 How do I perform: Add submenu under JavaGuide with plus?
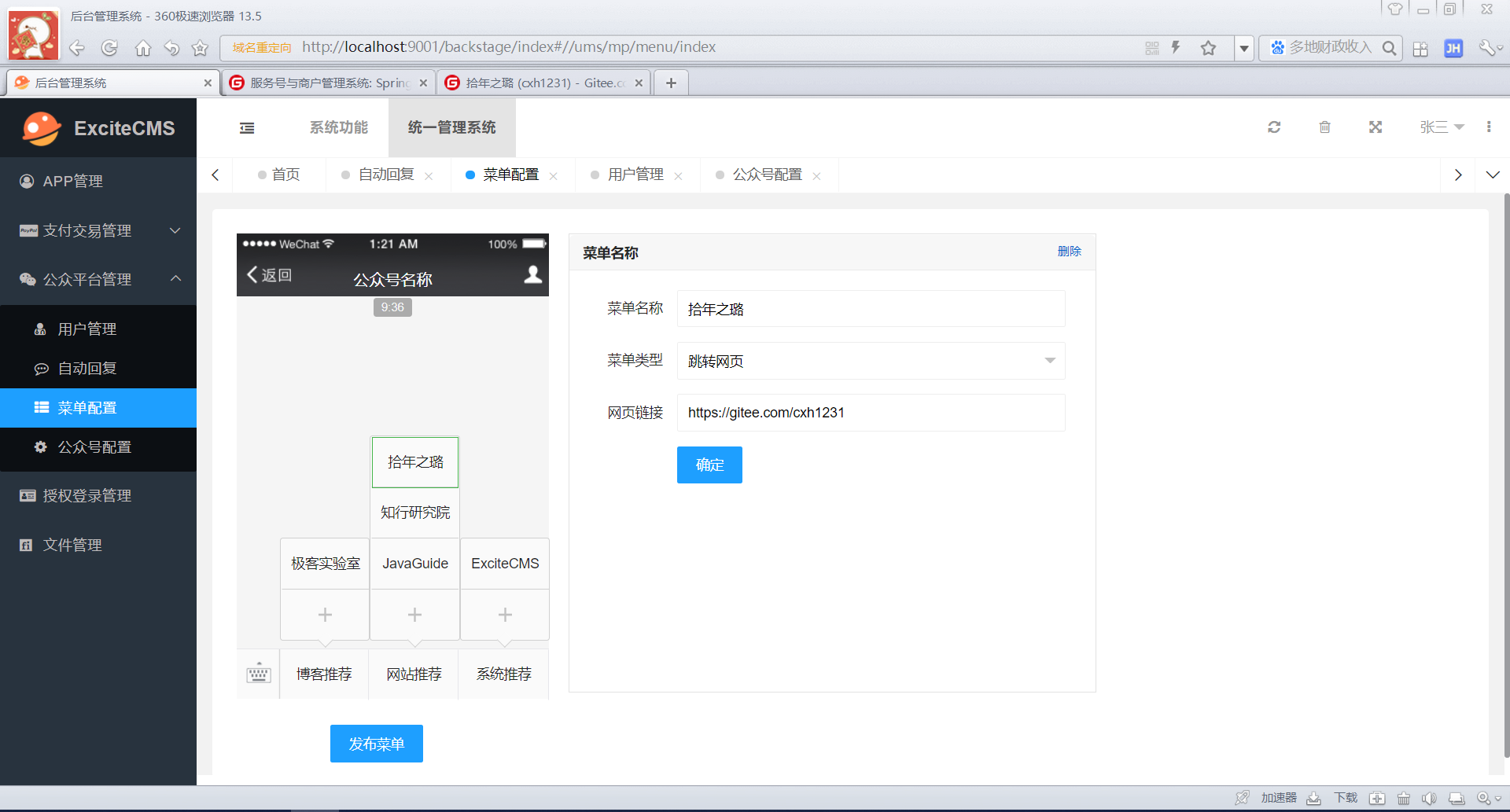(x=414, y=615)
